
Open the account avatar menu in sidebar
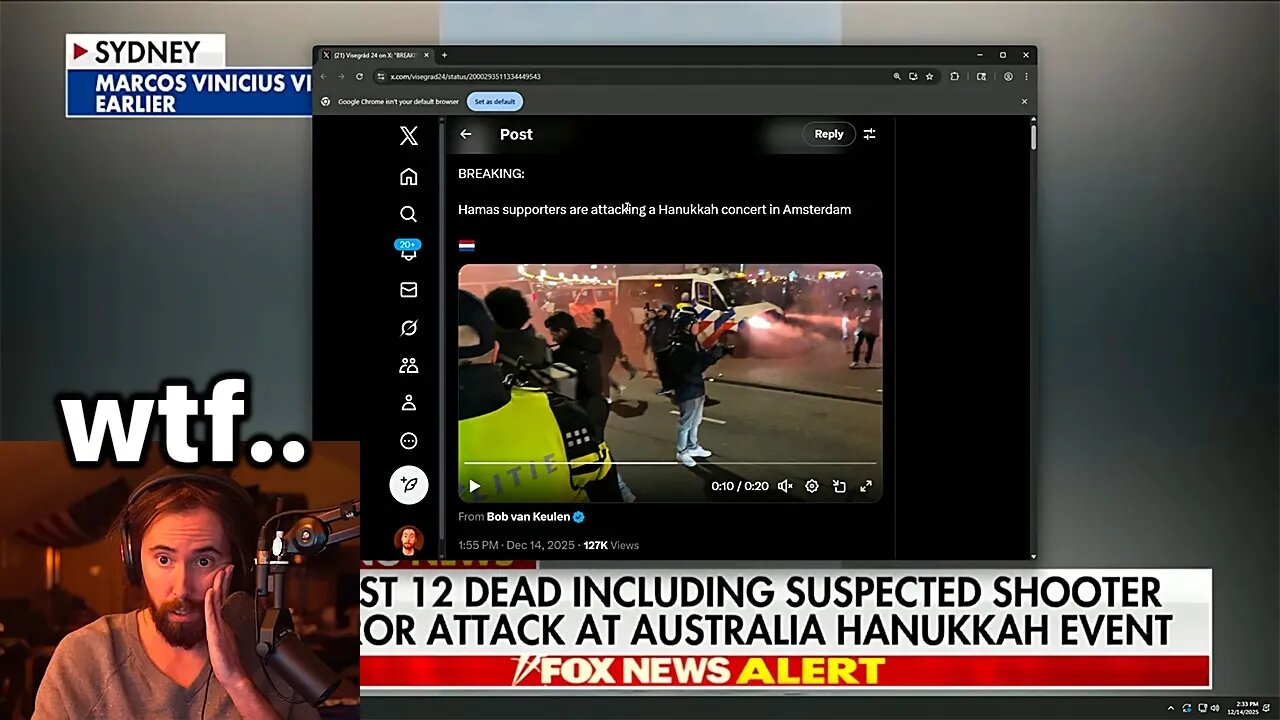[408, 540]
